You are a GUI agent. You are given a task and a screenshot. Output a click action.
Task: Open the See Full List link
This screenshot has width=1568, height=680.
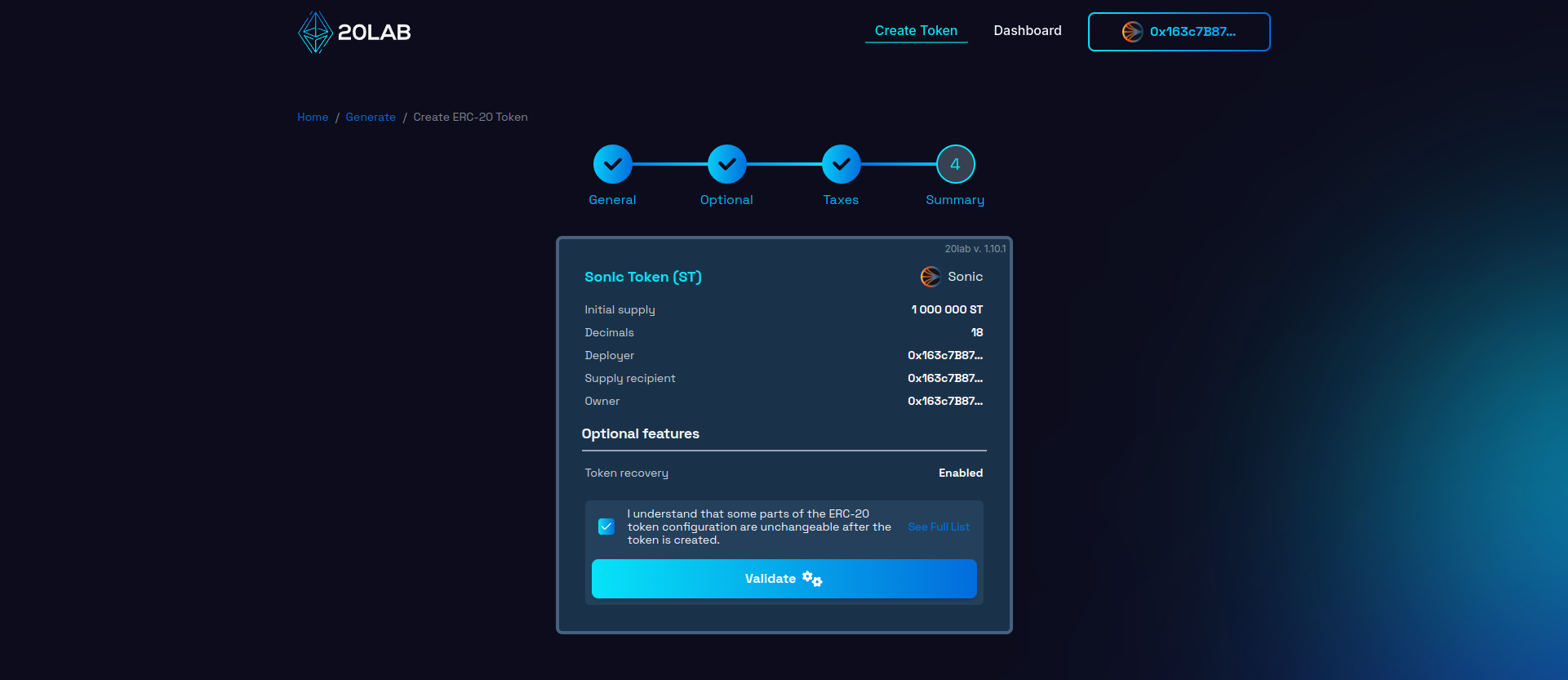pyautogui.click(x=939, y=527)
